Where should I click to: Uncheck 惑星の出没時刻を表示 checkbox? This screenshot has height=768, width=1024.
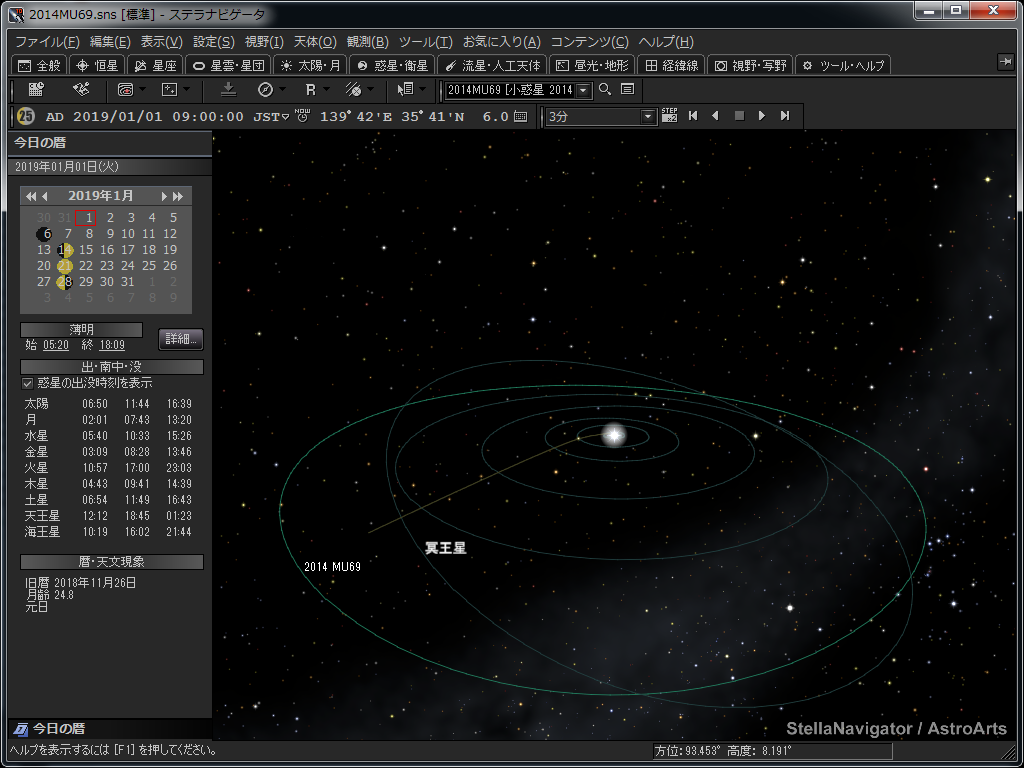click(28, 383)
